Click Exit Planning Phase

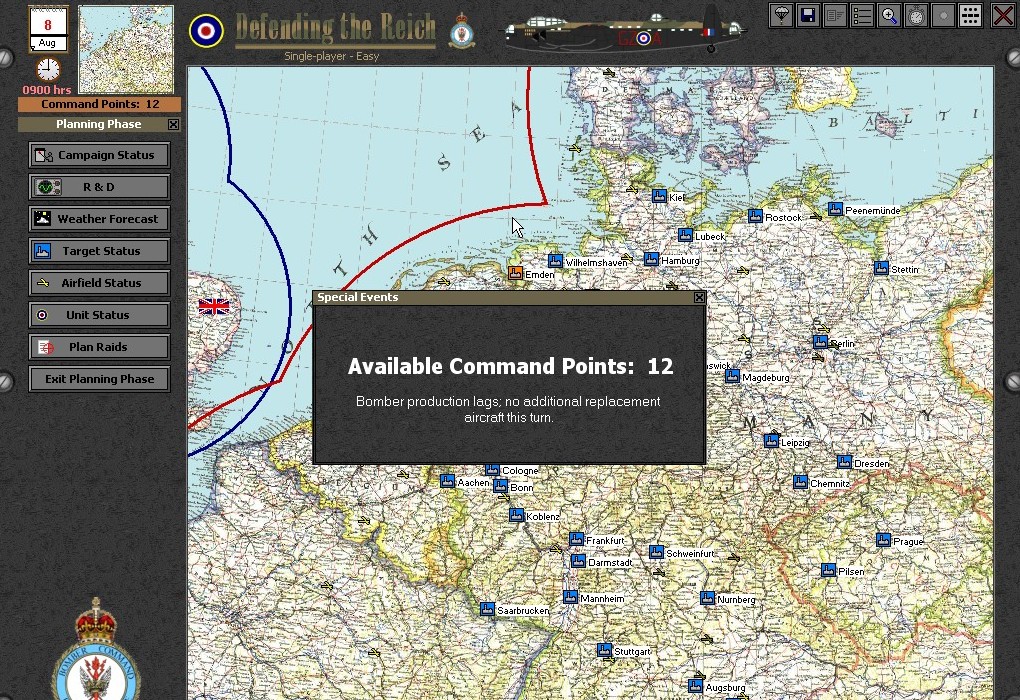point(100,379)
